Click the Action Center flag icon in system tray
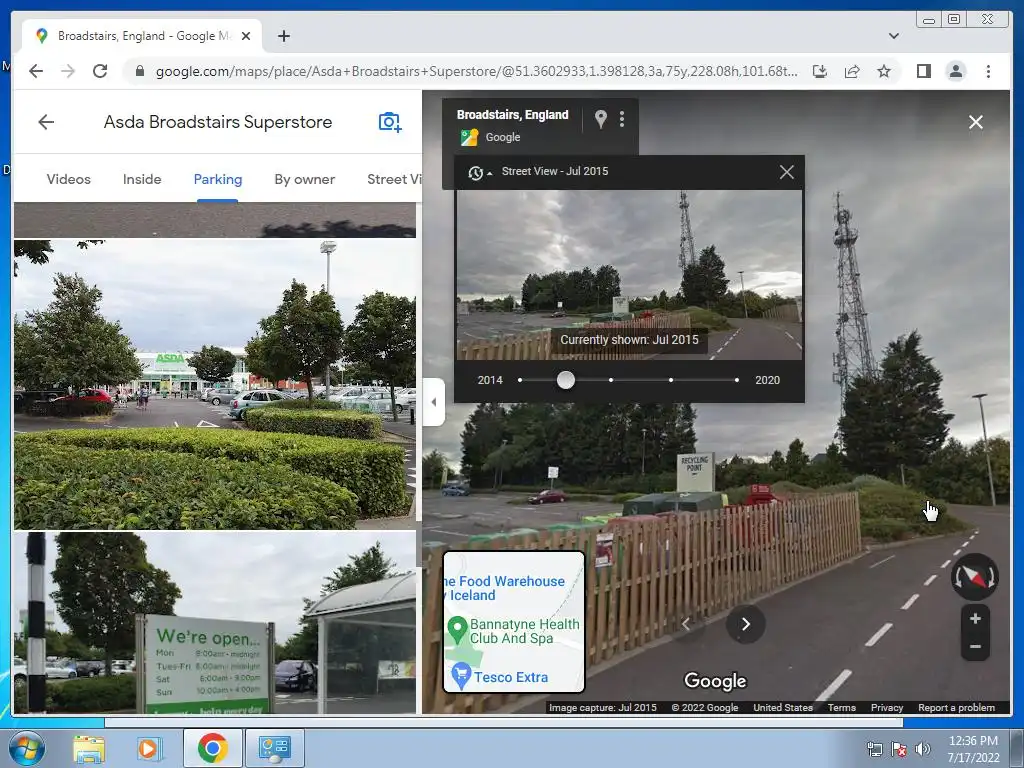 (899, 749)
